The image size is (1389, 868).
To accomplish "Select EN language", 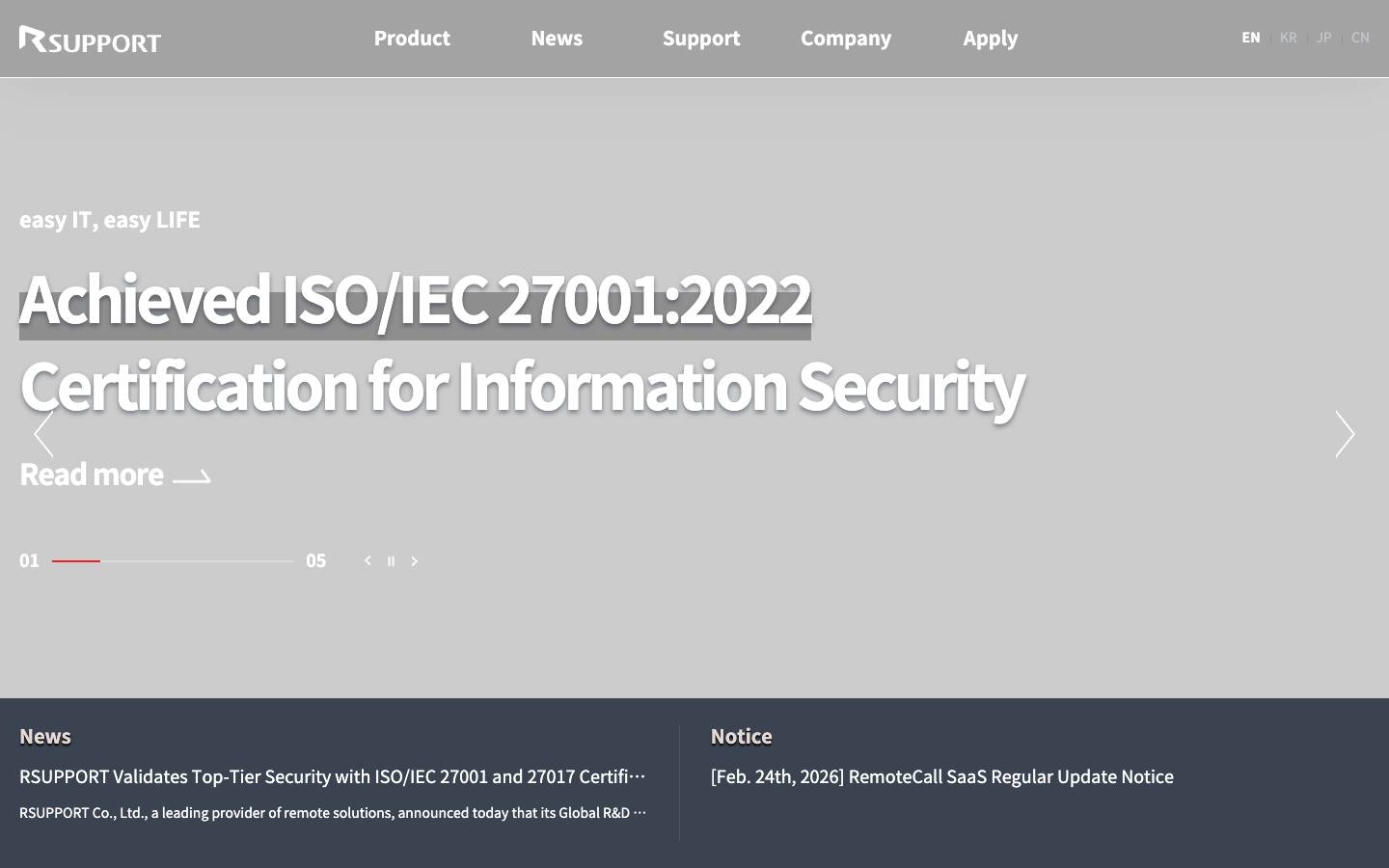I will [1251, 38].
